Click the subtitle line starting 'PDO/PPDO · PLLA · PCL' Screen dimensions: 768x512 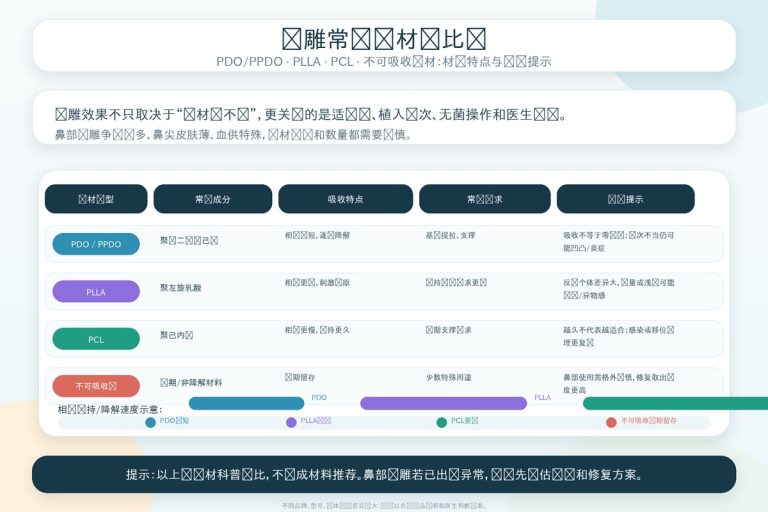point(384,62)
